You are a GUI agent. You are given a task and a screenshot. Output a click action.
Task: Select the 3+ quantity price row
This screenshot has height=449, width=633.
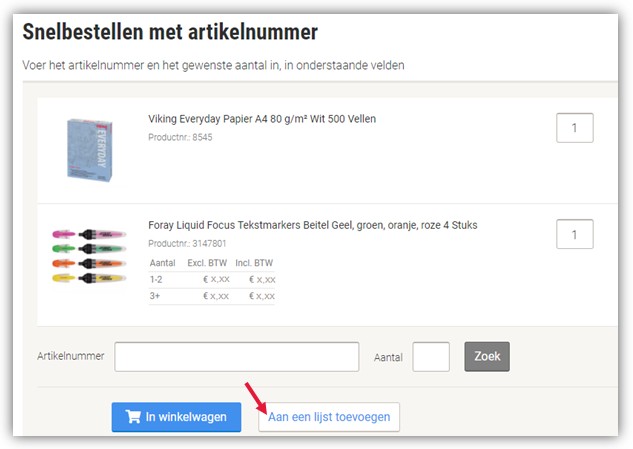212,296
